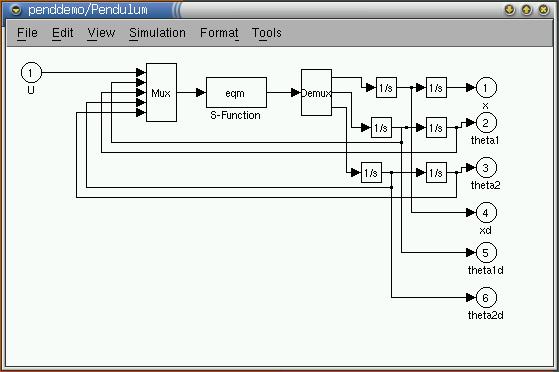Select output port 1 labeled x

486,87
